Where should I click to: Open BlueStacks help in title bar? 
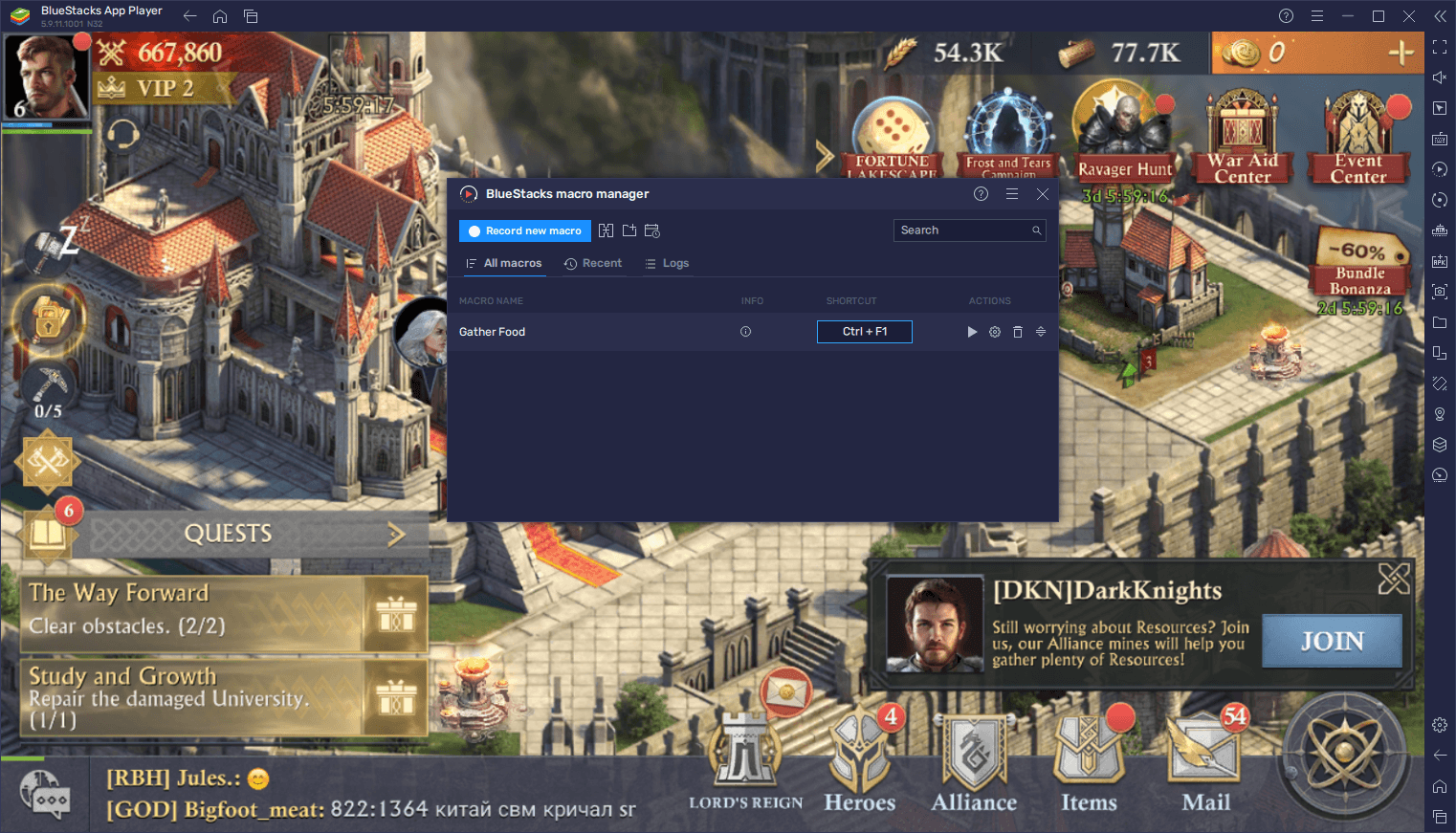click(x=1287, y=16)
